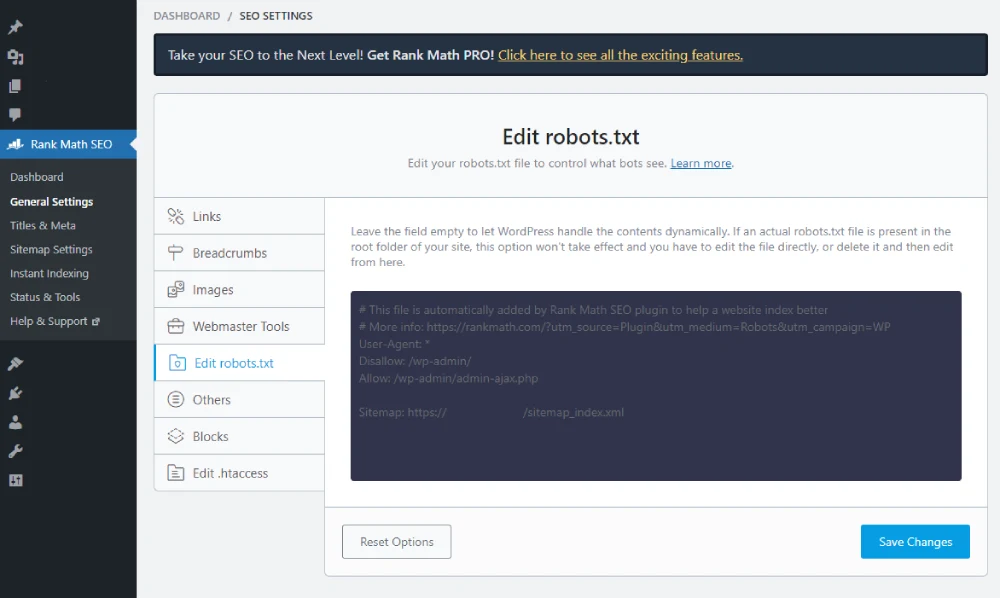This screenshot has width=1000, height=598.
Task: Open the 'Learn more' link
Action: (700, 163)
